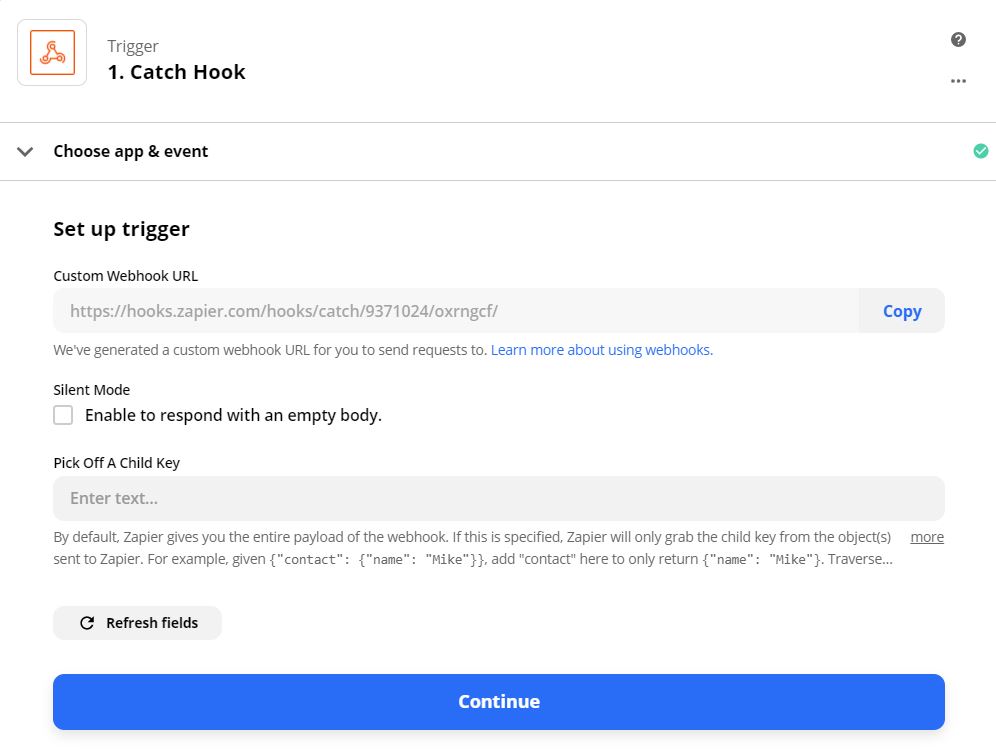This screenshot has width=996, height=752.
Task: Click the green completed checkmark icon
Action: [x=980, y=151]
